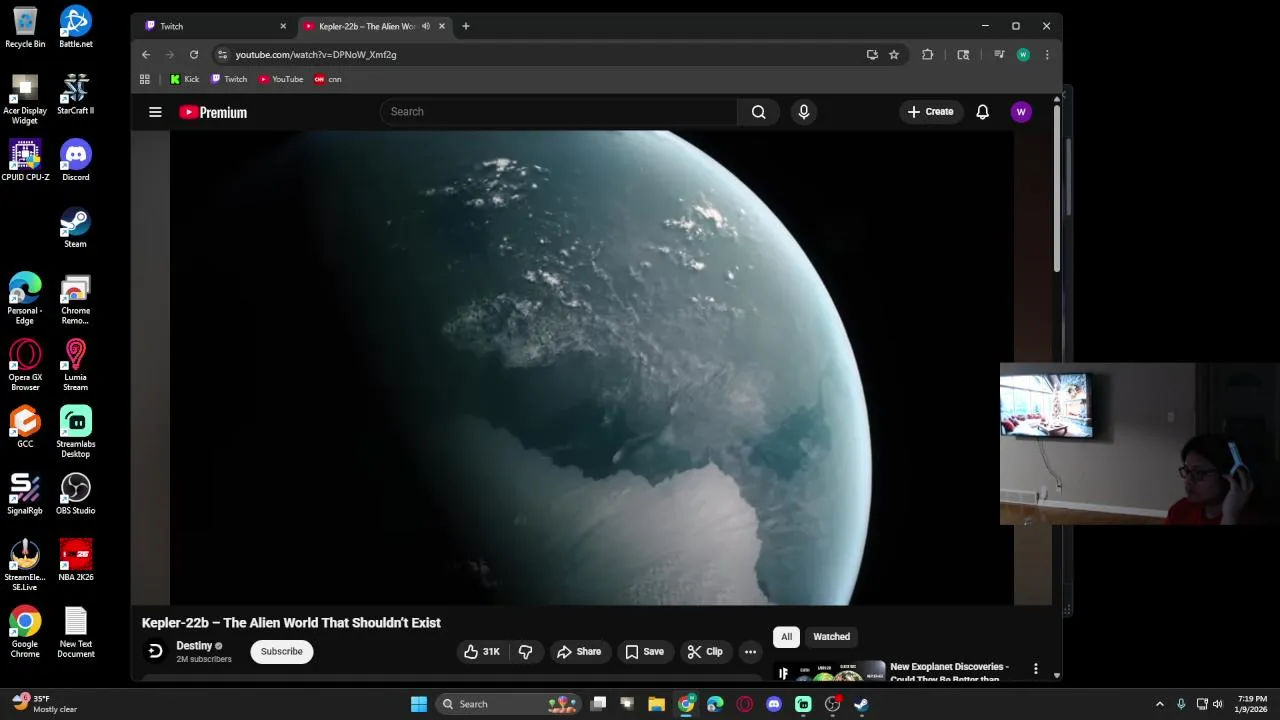Open Chrome media control icon
1280x720 pixels.
click(999, 55)
